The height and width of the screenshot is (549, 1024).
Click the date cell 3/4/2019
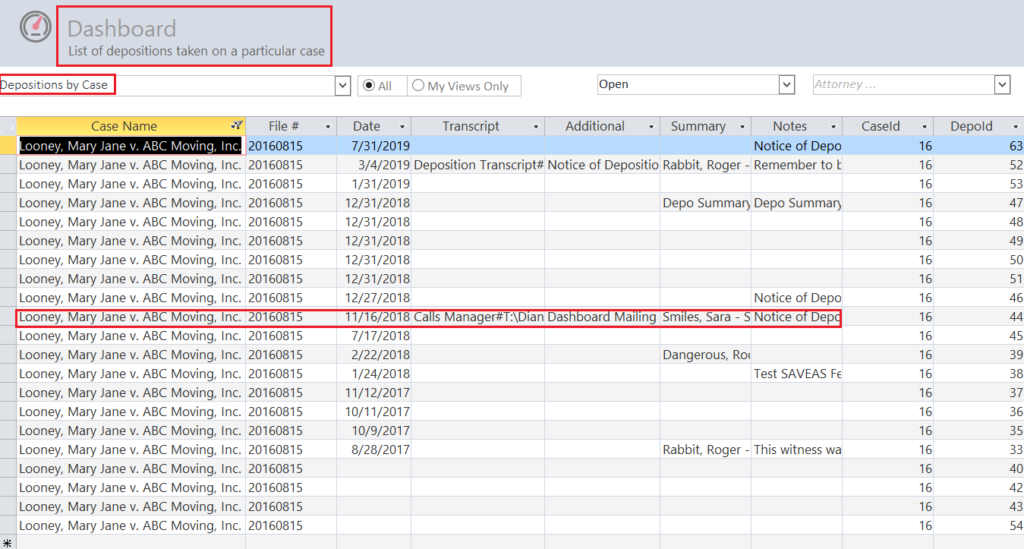pos(374,165)
